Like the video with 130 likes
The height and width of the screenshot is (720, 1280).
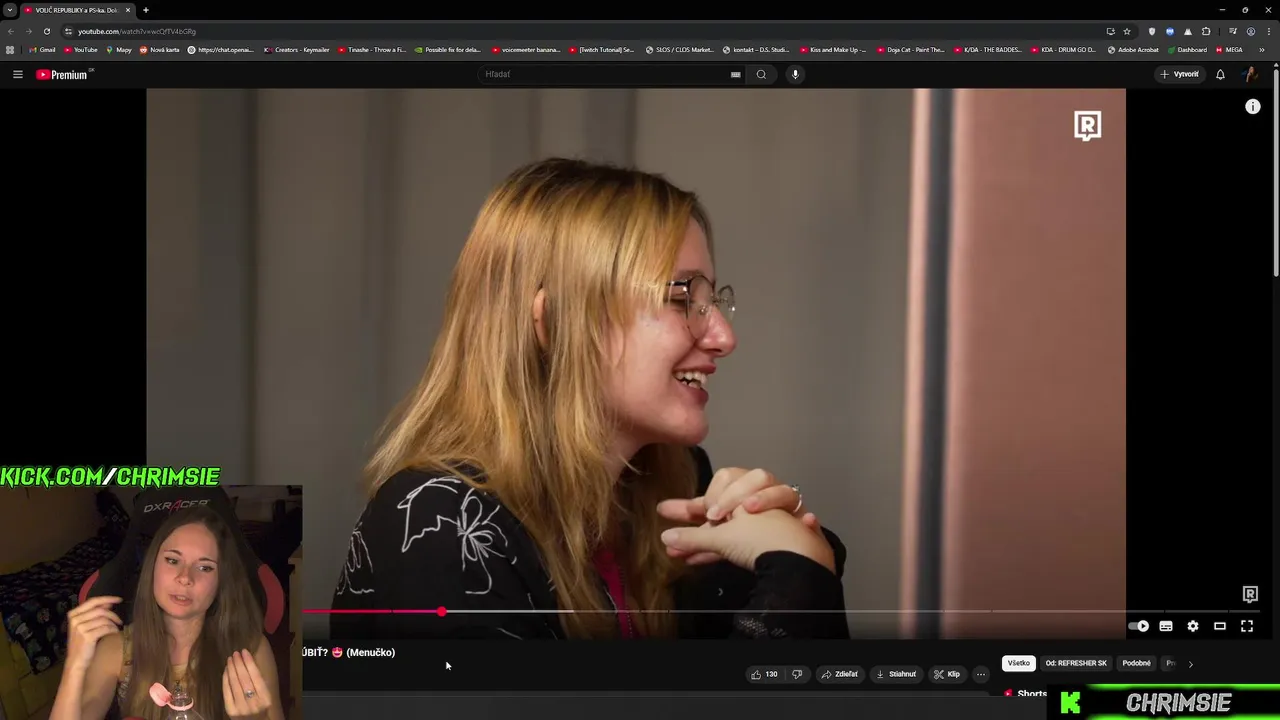pos(764,674)
